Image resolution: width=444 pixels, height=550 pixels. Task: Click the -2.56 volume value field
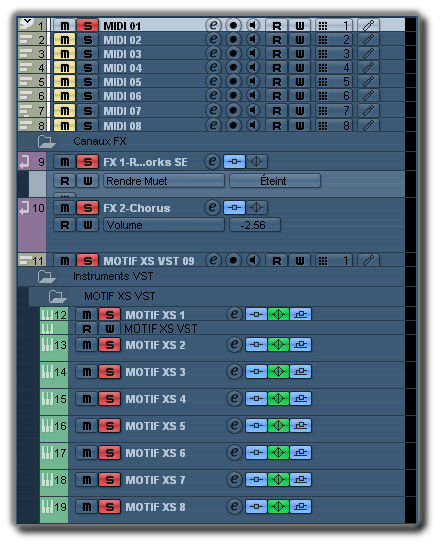pos(255,225)
